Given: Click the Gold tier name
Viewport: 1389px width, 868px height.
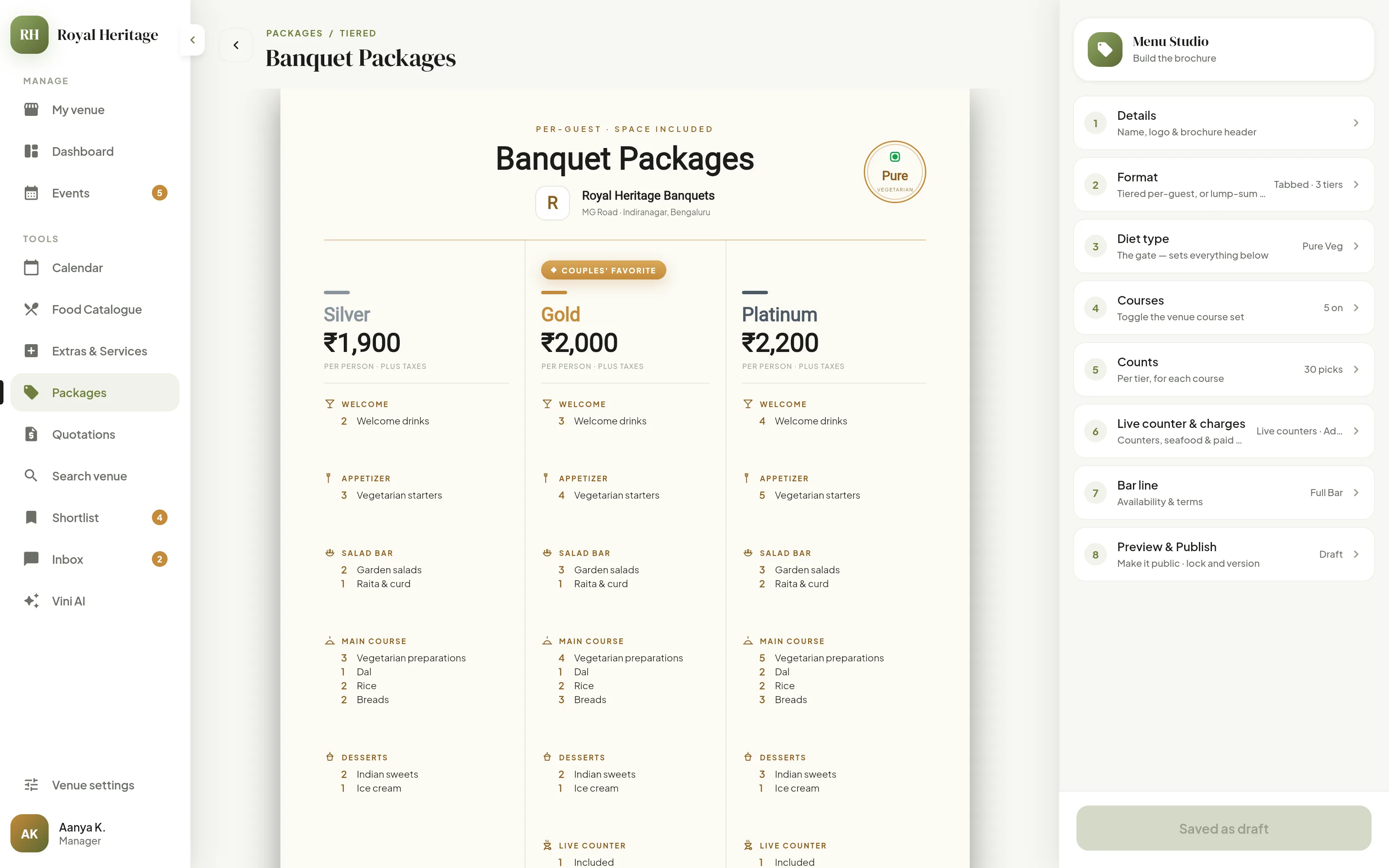Looking at the screenshot, I should coord(560,315).
